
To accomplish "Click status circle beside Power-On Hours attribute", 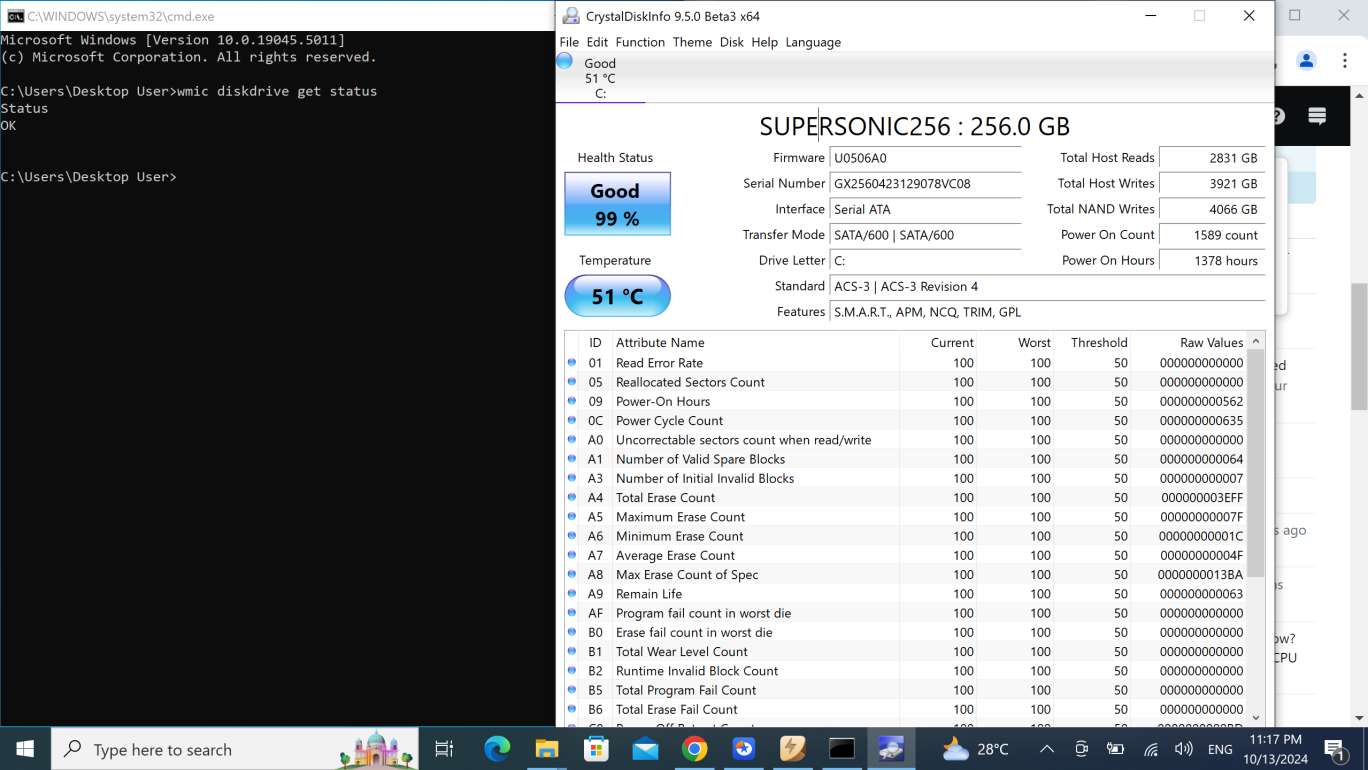I will (572, 401).
